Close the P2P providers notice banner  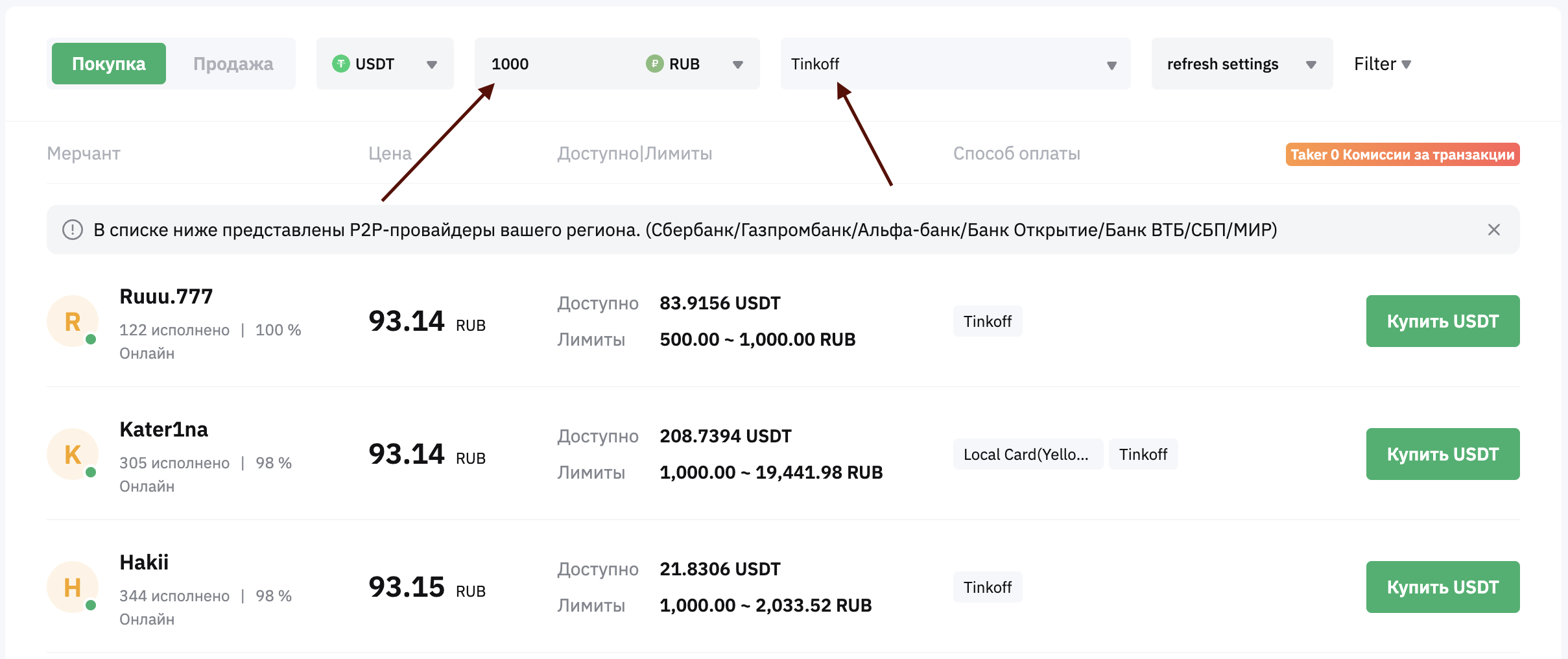[1493, 230]
